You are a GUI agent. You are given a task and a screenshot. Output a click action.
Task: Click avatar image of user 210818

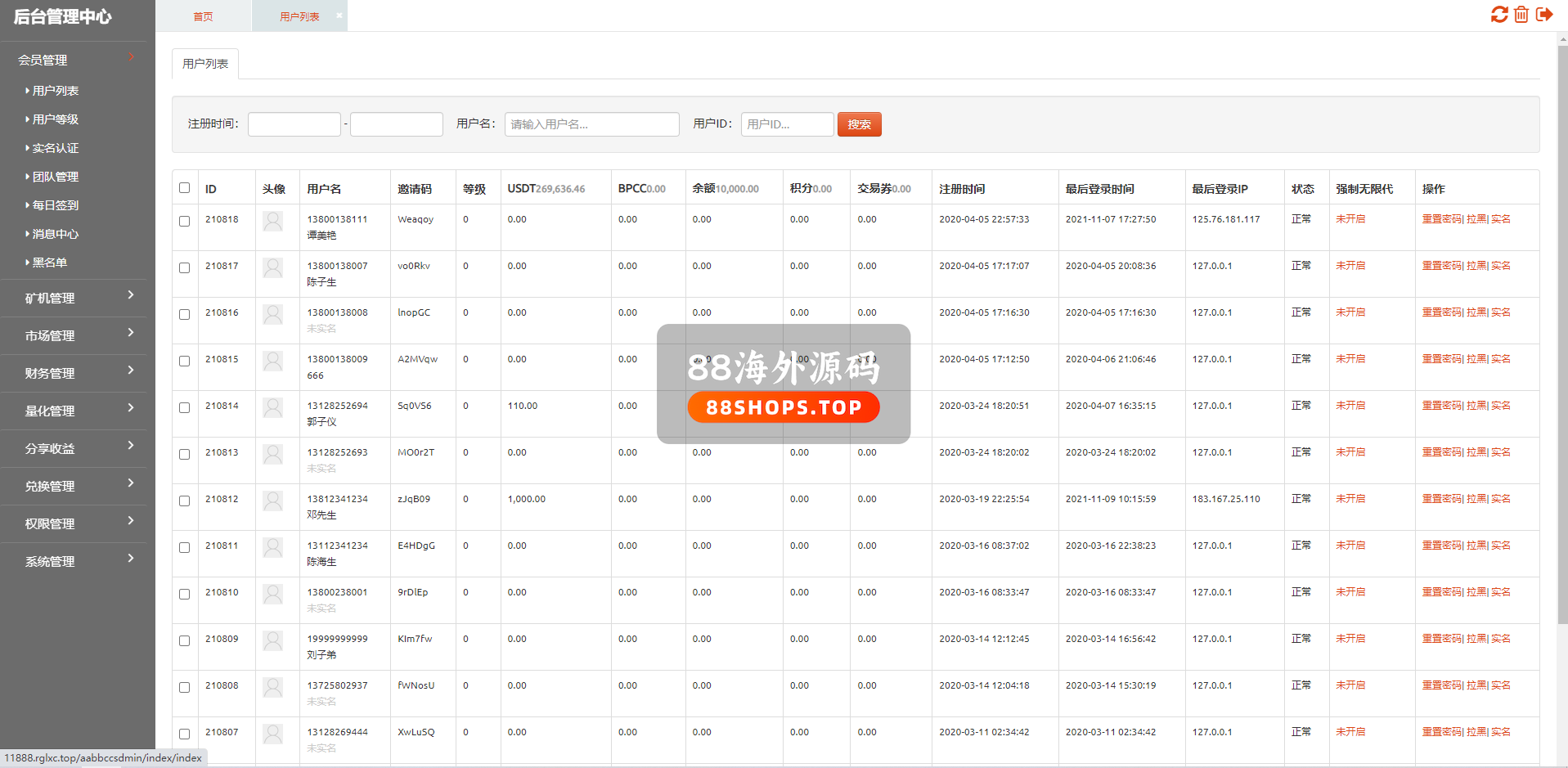click(273, 221)
